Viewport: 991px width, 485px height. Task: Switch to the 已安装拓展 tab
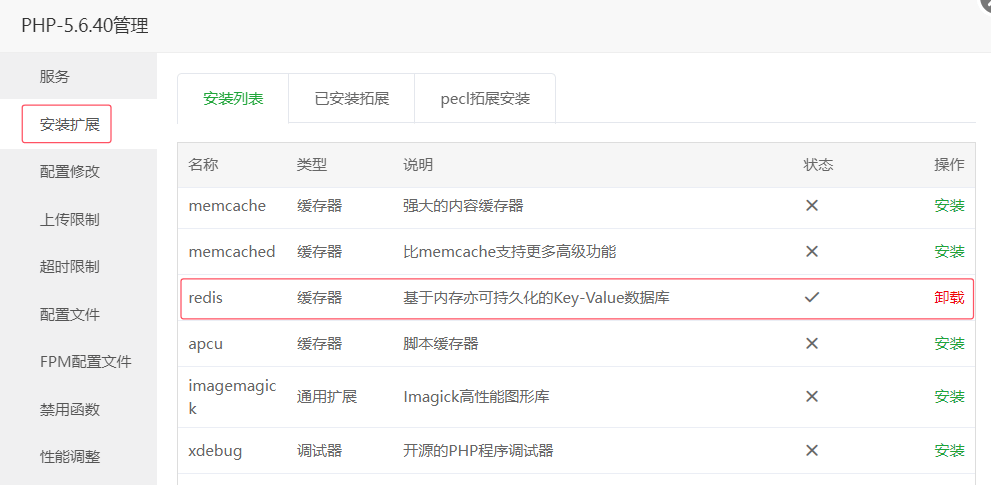coord(351,98)
